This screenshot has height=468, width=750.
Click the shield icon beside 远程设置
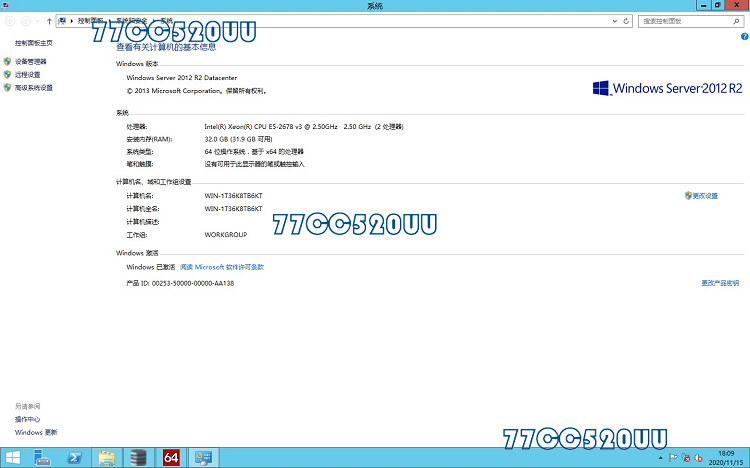point(7,75)
